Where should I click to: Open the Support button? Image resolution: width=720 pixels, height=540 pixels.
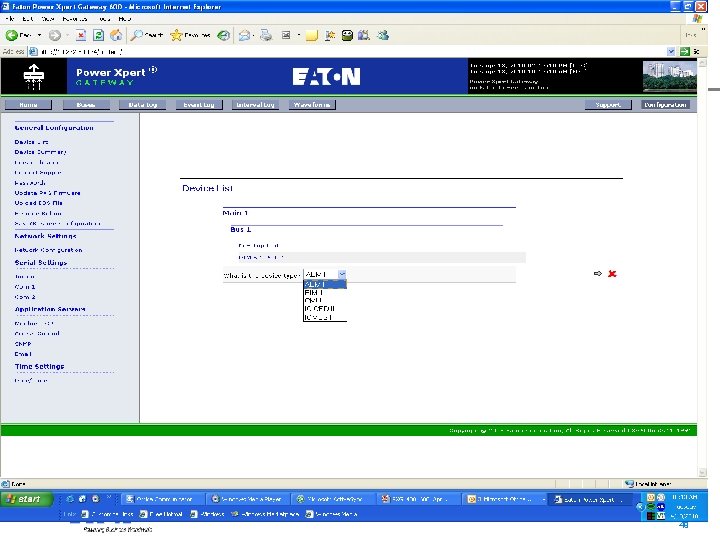[x=608, y=105]
